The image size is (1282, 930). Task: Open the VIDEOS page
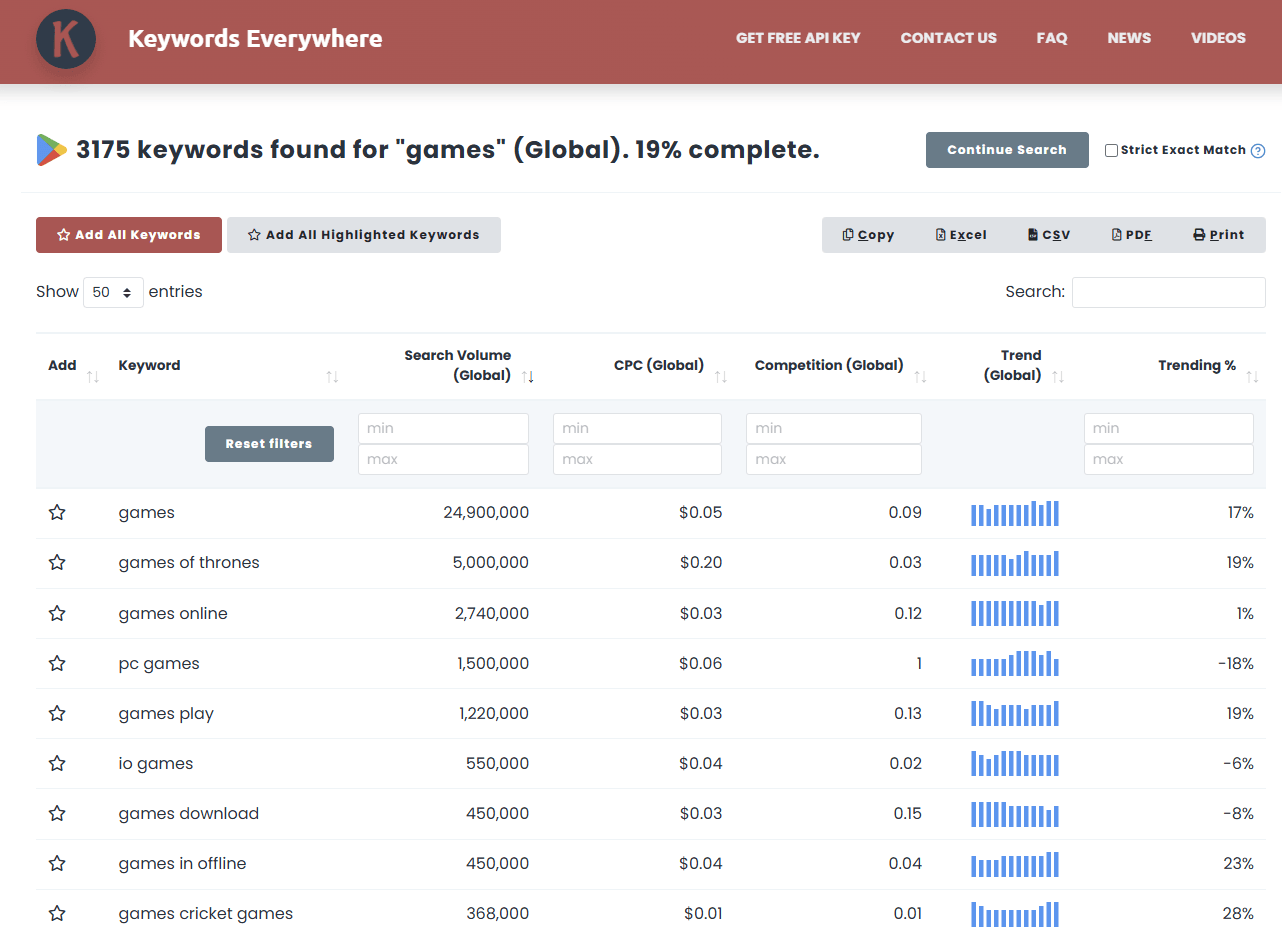1218,38
